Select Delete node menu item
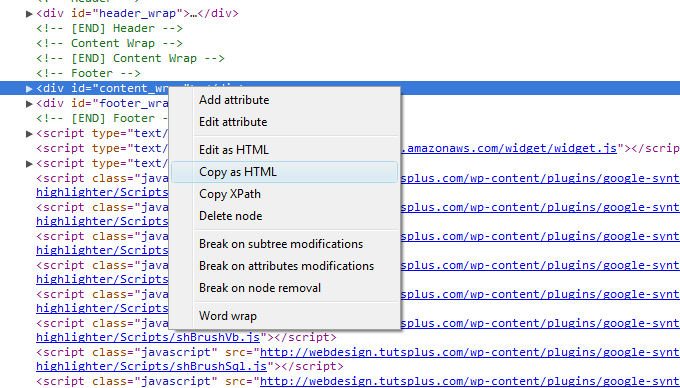 coord(230,216)
